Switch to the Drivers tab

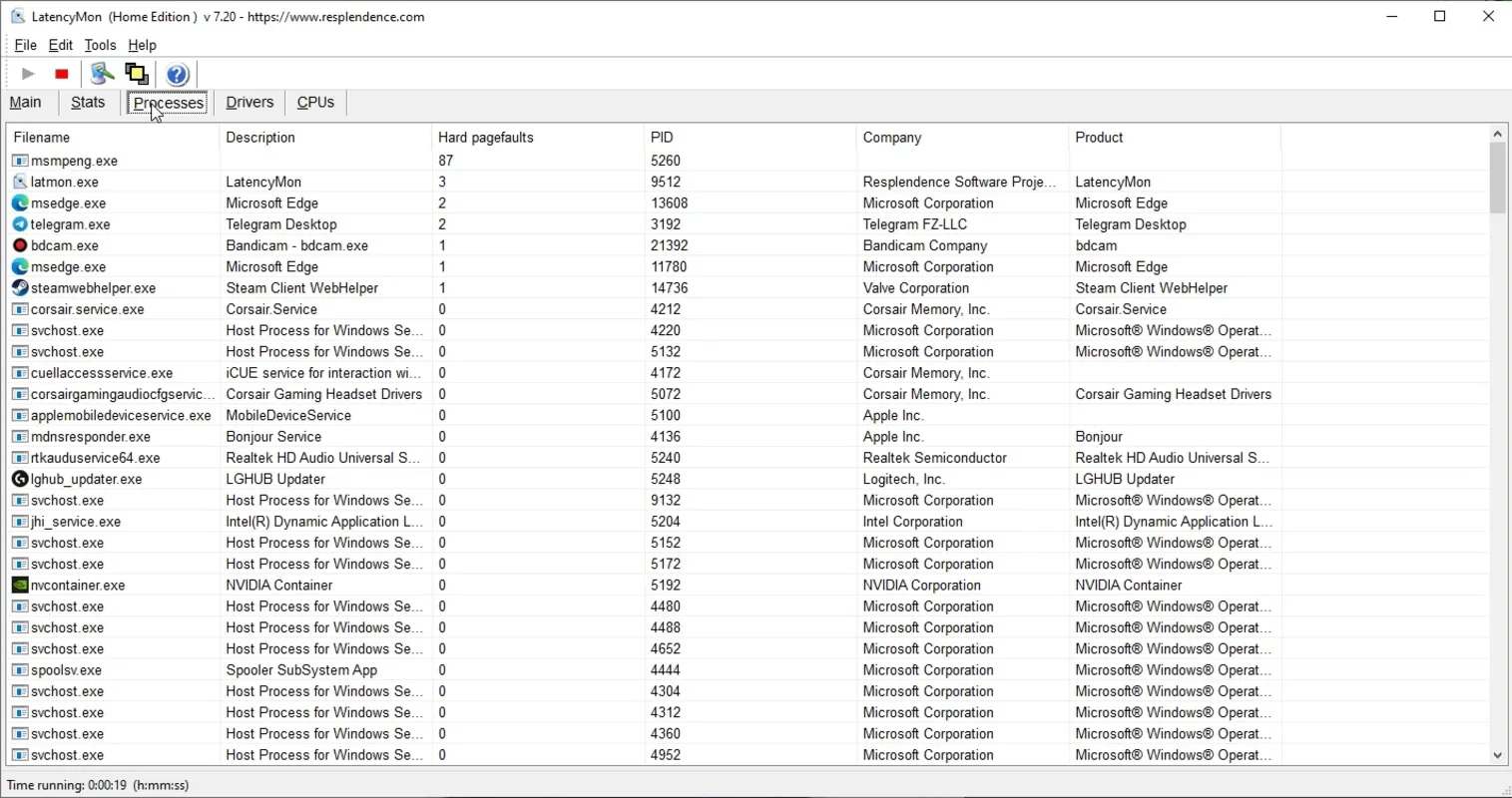(250, 102)
